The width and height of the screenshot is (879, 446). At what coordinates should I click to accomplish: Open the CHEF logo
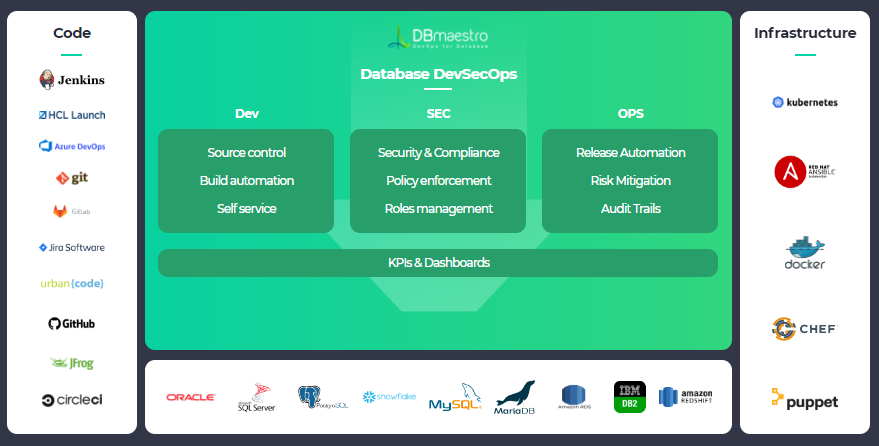coord(804,329)
